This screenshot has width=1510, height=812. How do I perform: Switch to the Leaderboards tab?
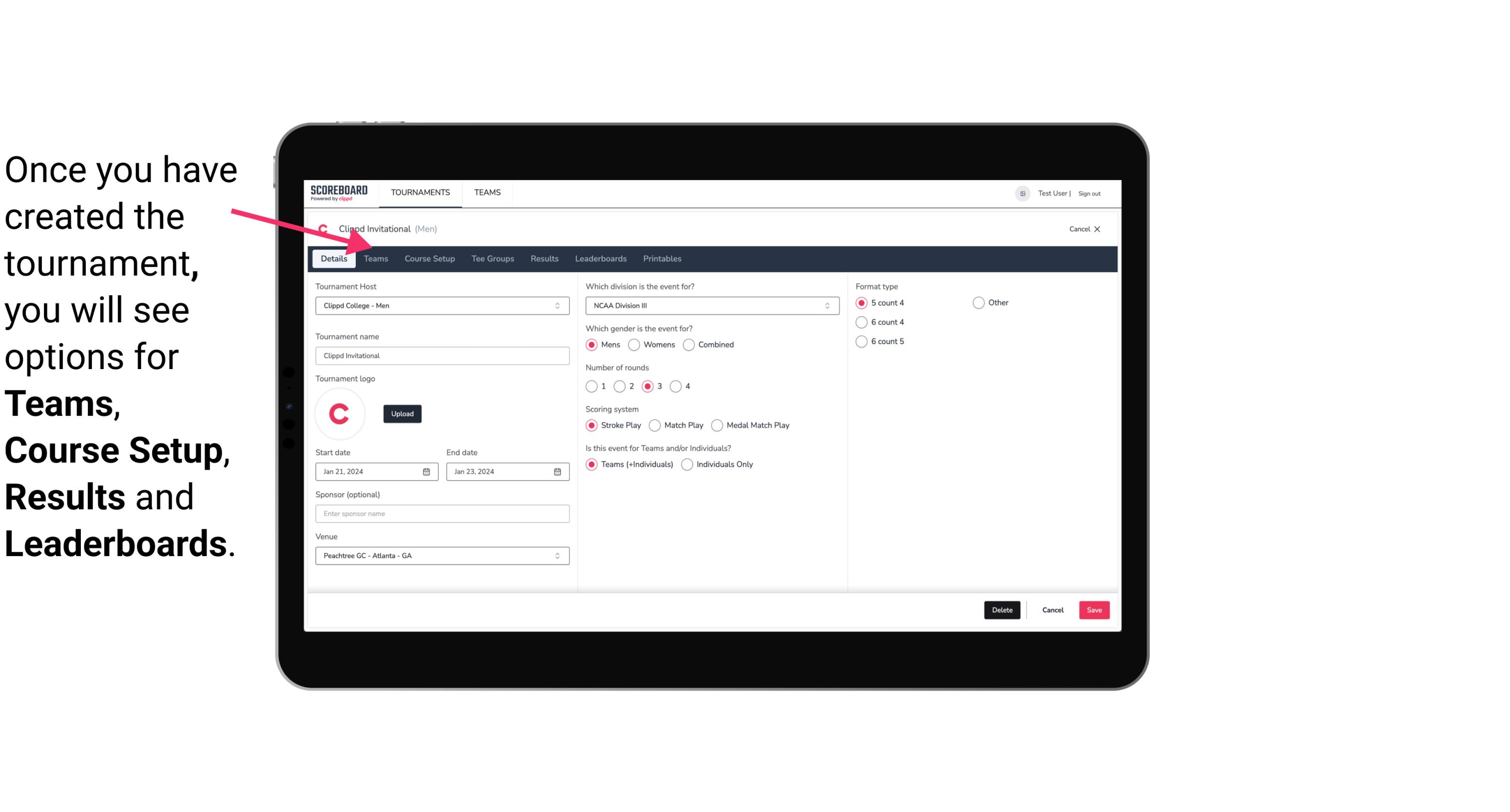tap(601, 258)
